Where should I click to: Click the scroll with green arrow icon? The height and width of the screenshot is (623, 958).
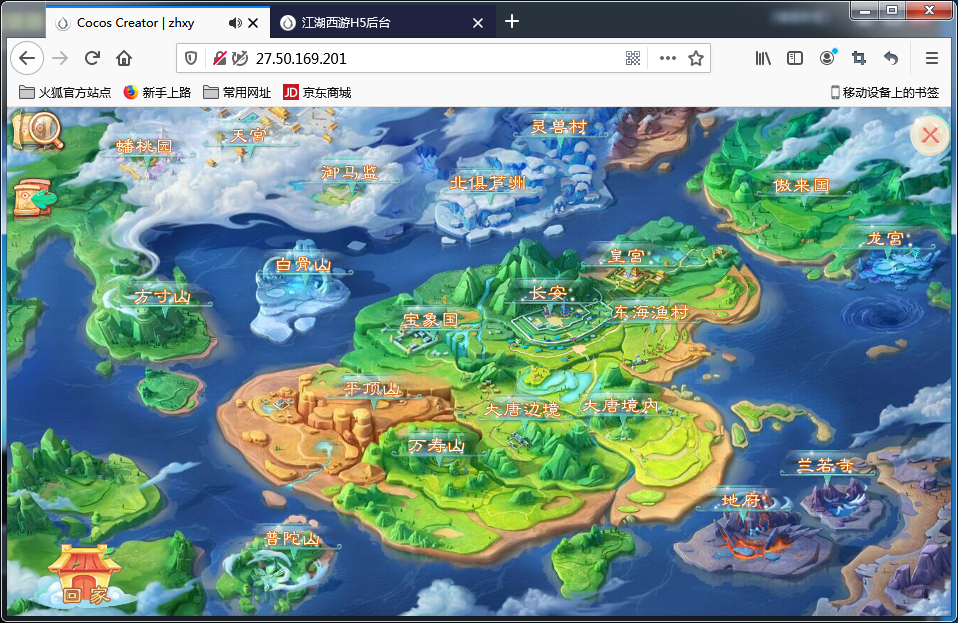[34, 198]
